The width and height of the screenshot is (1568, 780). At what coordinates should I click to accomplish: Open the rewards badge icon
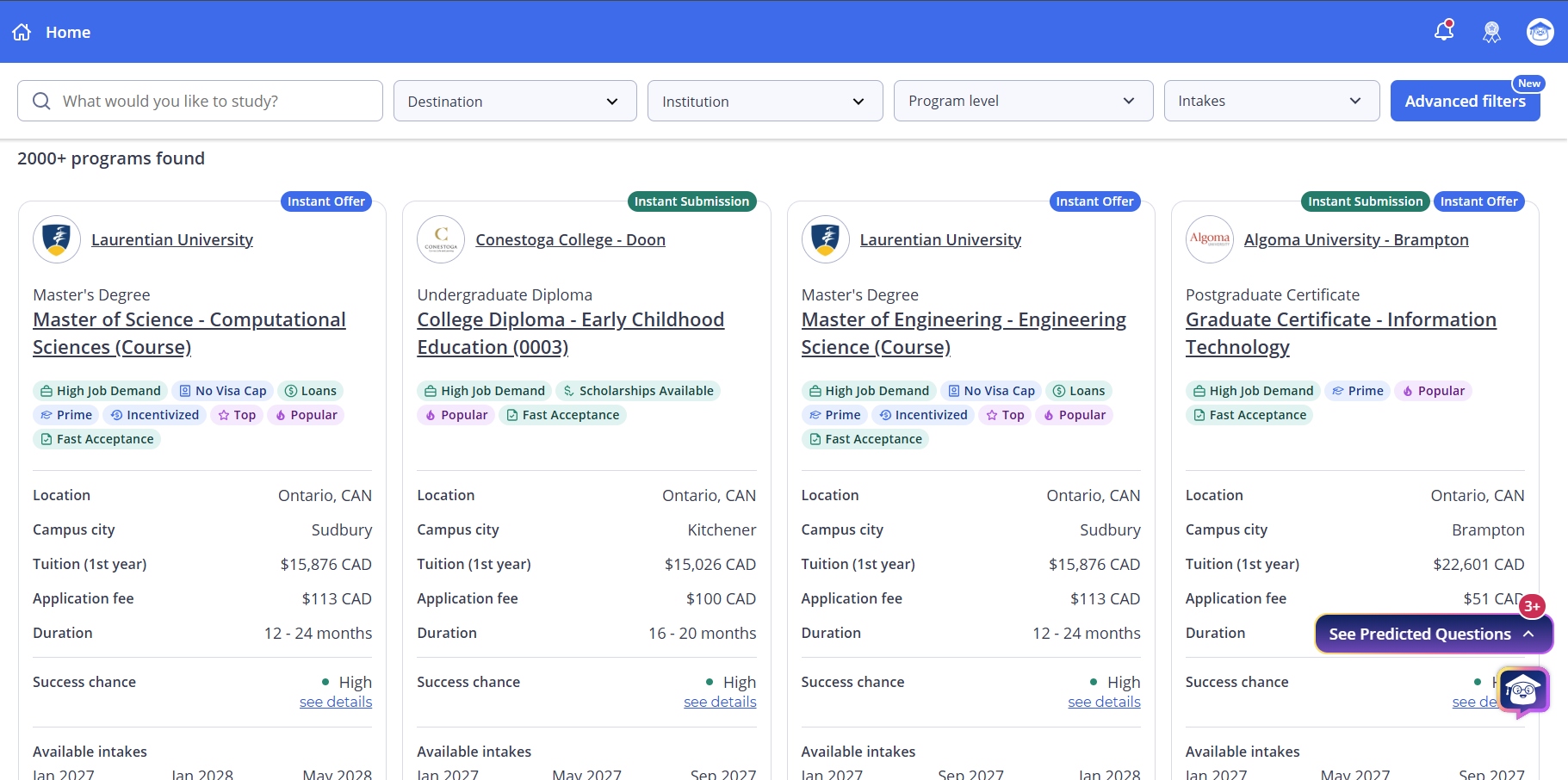pyautogui.click(x=1492, y=32)
